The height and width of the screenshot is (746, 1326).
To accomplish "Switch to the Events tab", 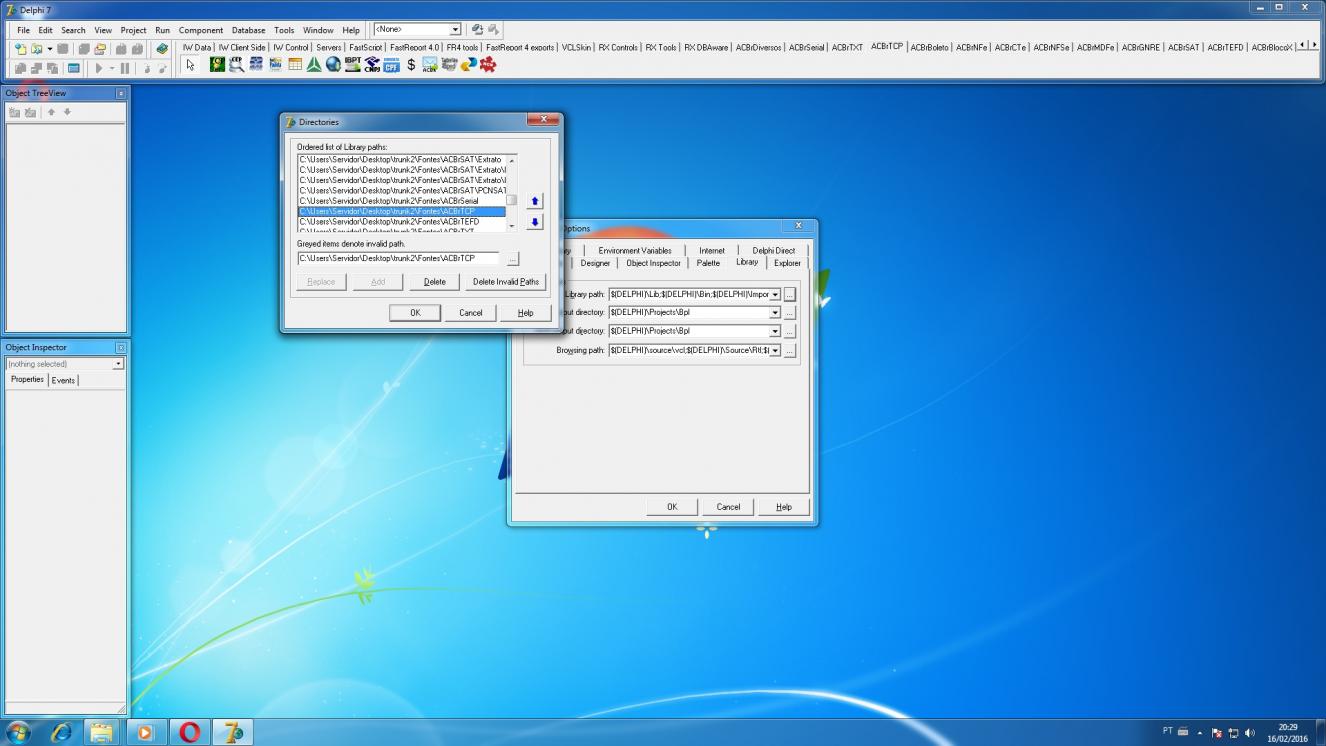I will 63,380.
